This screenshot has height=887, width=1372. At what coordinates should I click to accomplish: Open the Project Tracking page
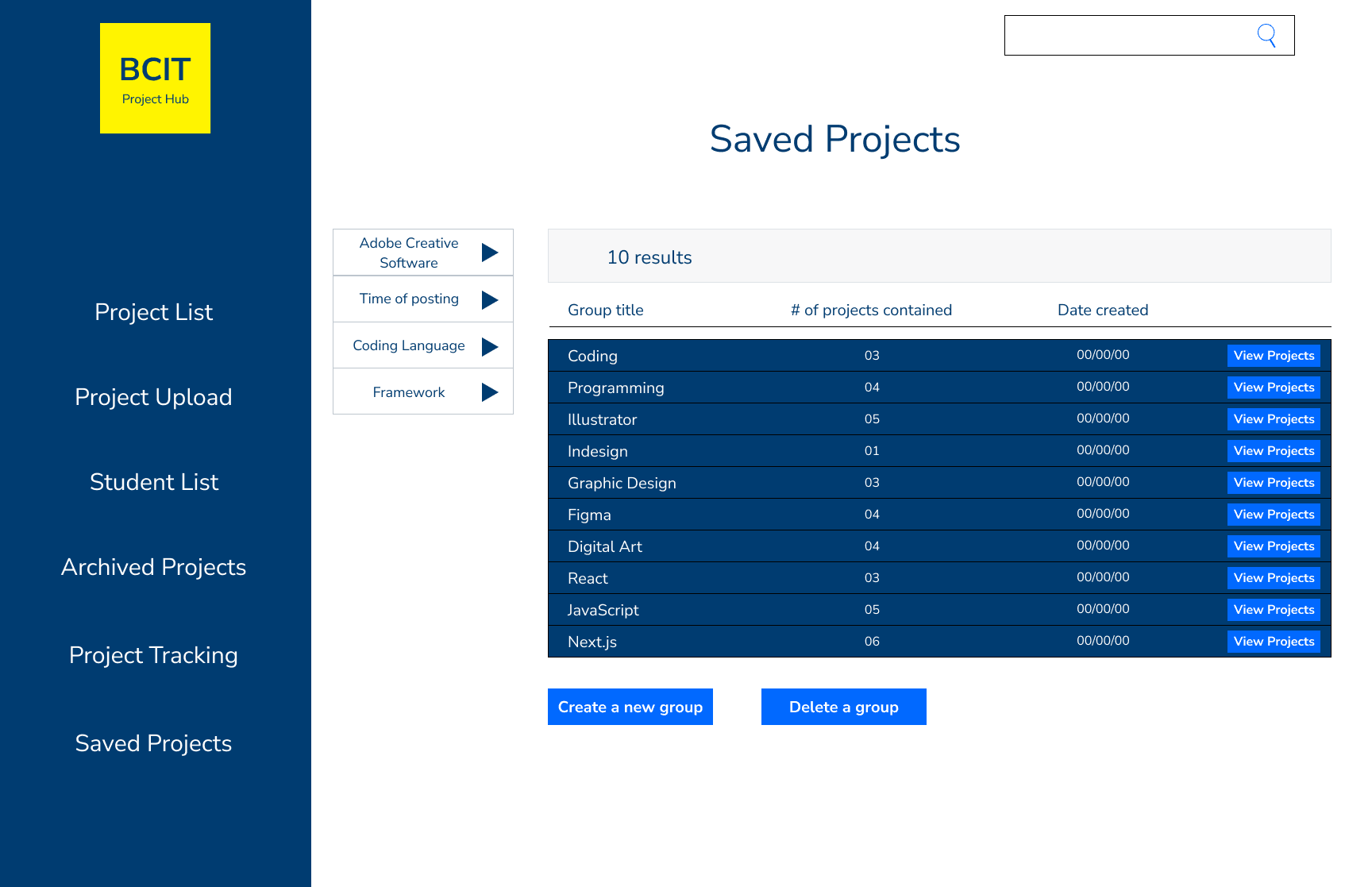click(x=153, y=655)
